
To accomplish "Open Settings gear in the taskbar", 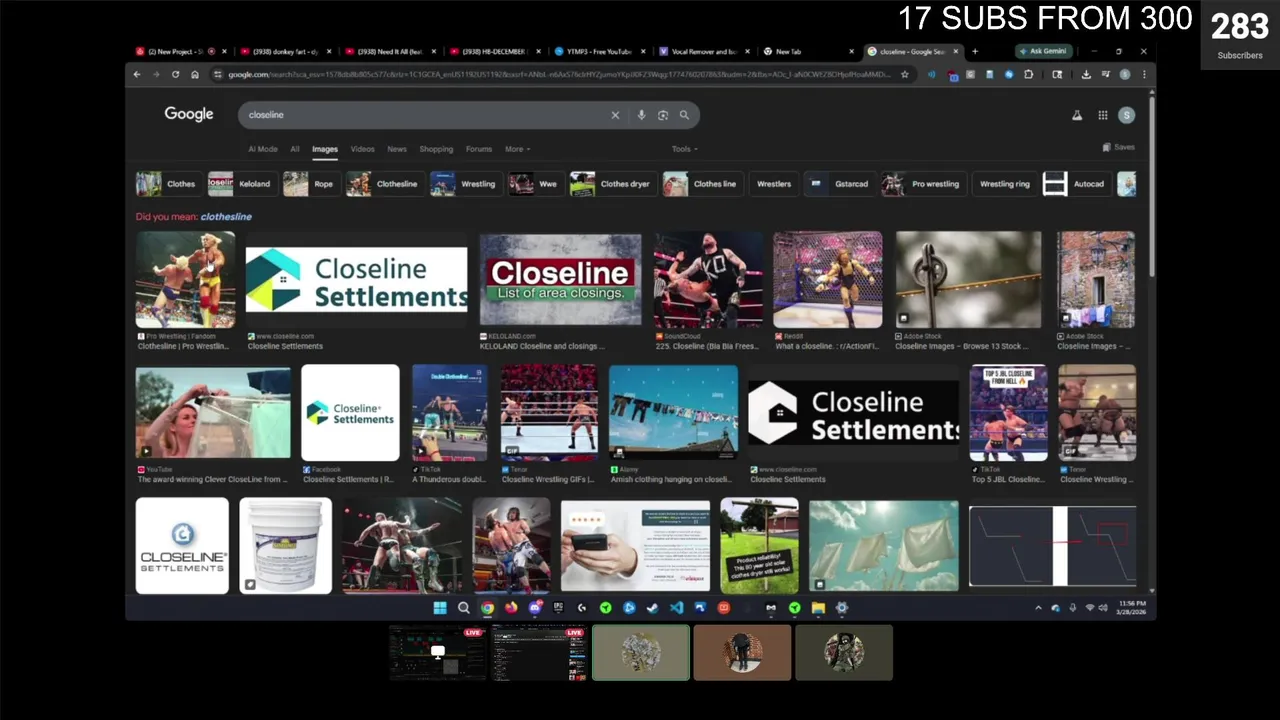I will tap(842, 607).
